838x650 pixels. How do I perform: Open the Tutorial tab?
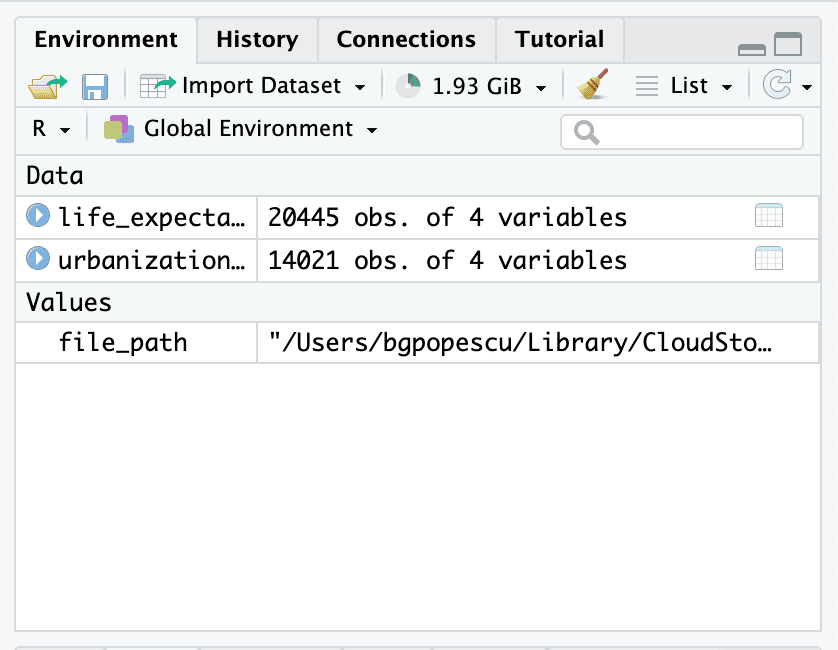click(x=559, y=40)
